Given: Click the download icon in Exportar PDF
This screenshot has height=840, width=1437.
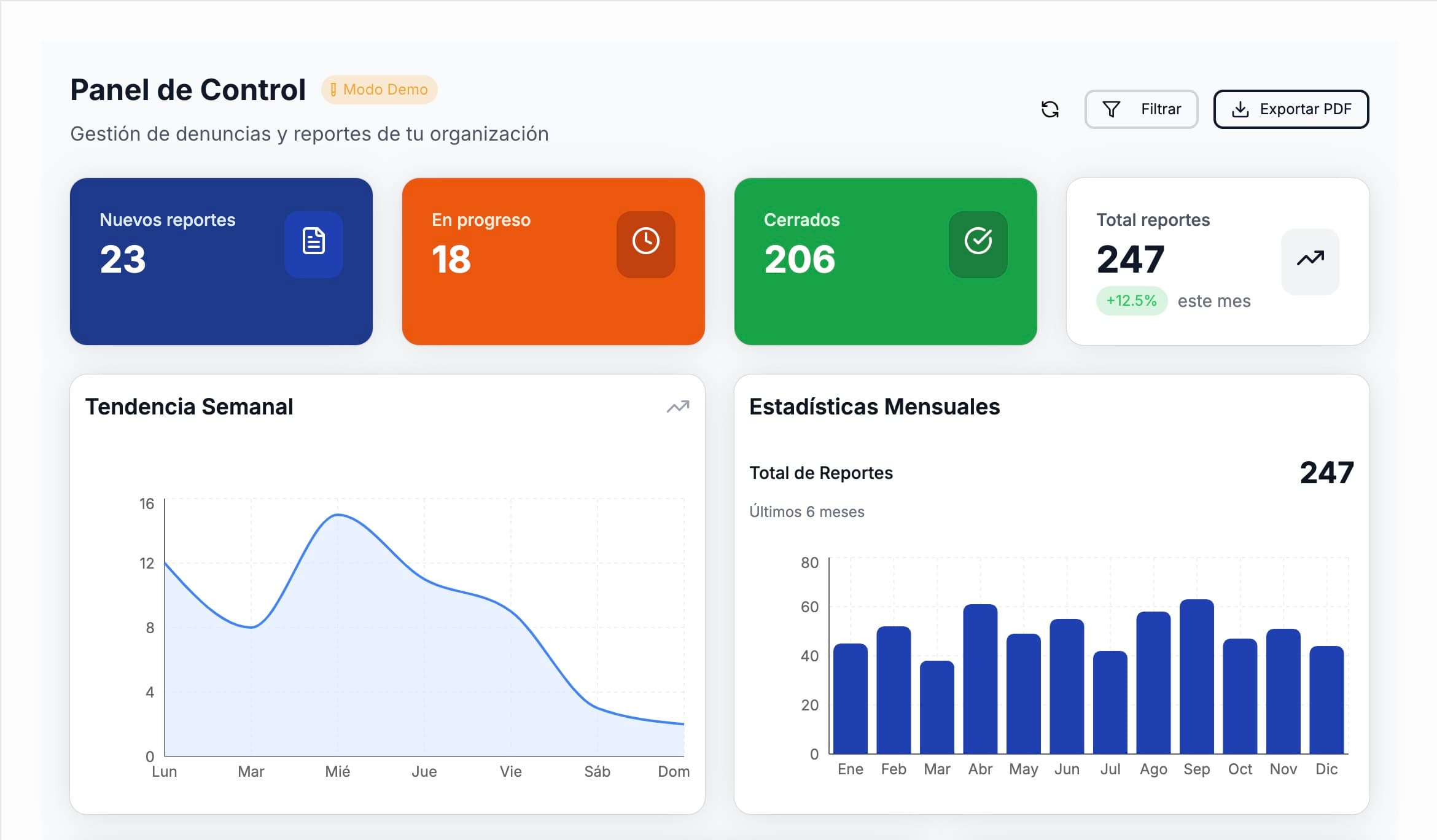Looking at the screenshot, I should point(1240,109).
